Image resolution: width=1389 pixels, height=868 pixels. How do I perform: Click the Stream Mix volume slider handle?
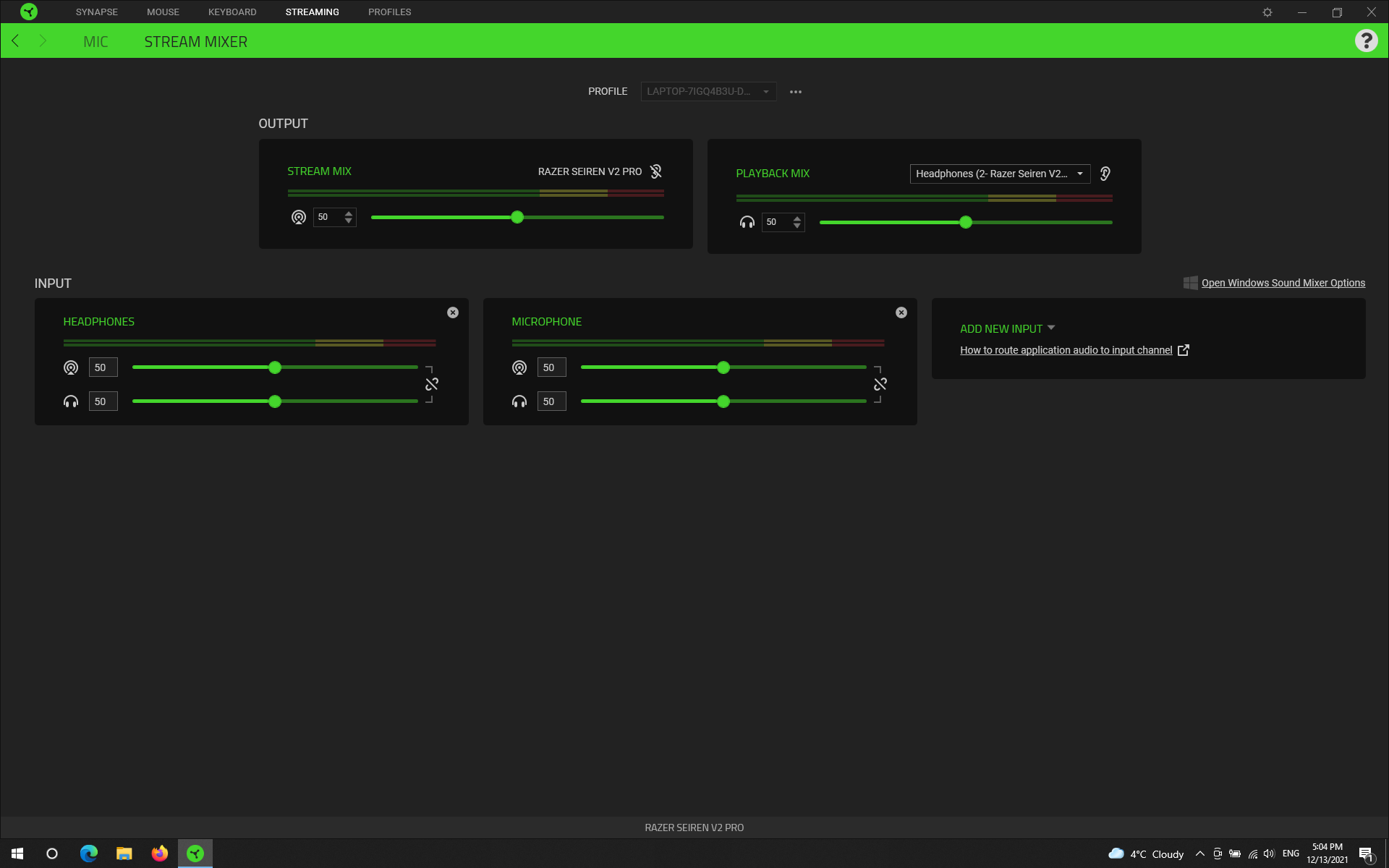(517, 217)
